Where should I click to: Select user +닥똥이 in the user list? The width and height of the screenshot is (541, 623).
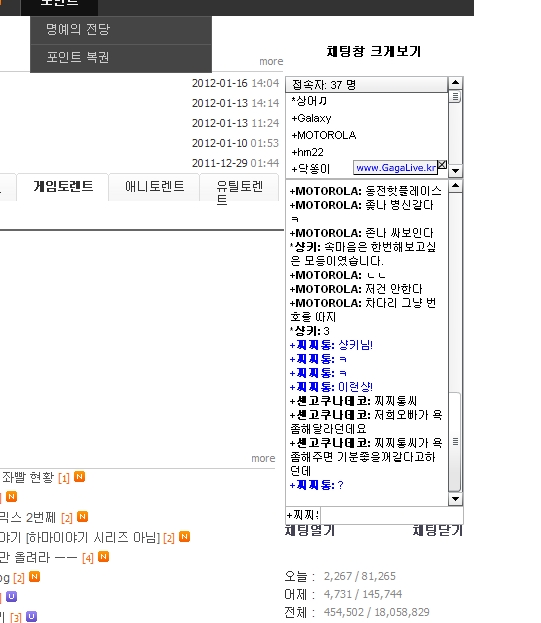(311, 169)
